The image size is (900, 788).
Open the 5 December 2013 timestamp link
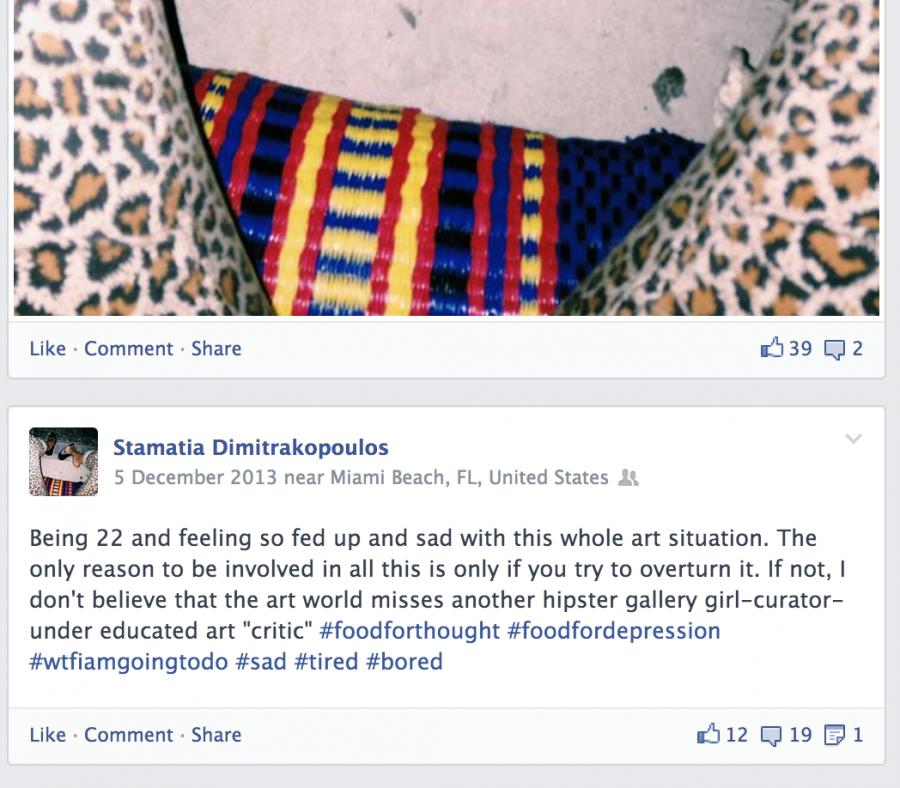pyautogui.click(x=195, y=478)
